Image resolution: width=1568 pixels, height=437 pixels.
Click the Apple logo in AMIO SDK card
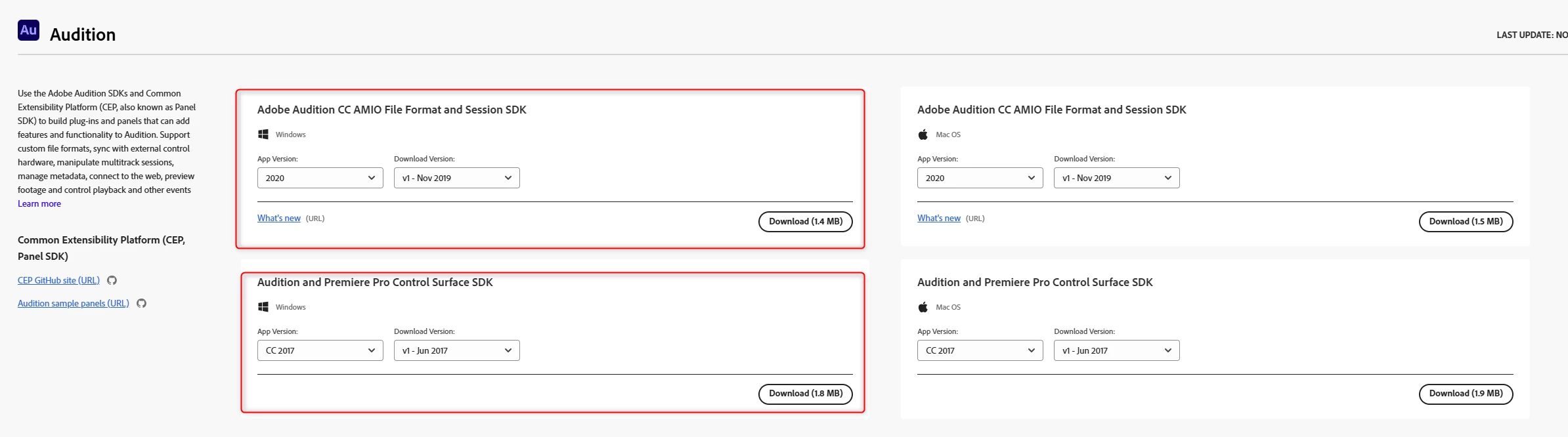click(923, 134)
